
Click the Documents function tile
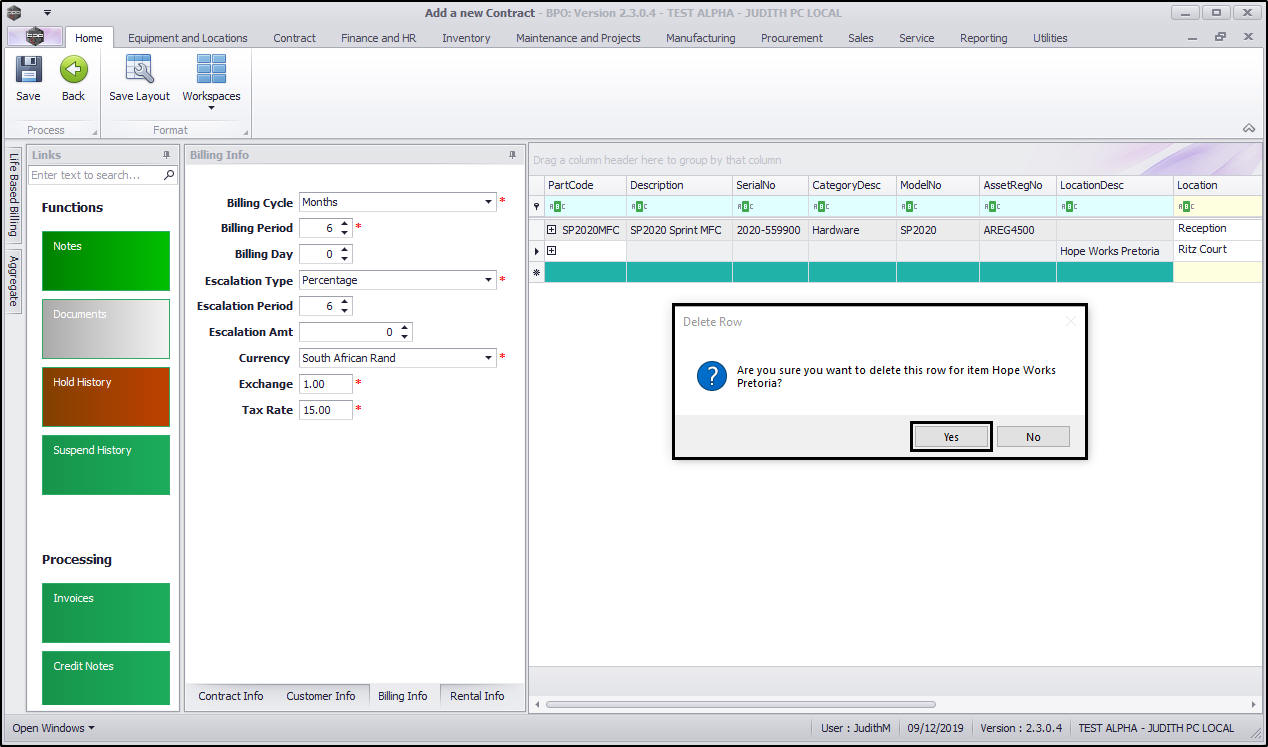(106, 329)
